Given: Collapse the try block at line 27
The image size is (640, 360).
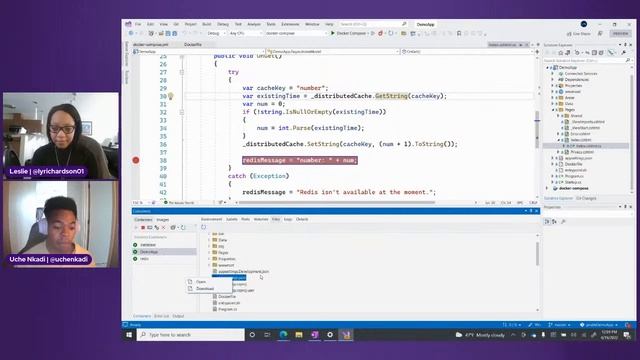Looking at the screenshot, I should [182, 72].
